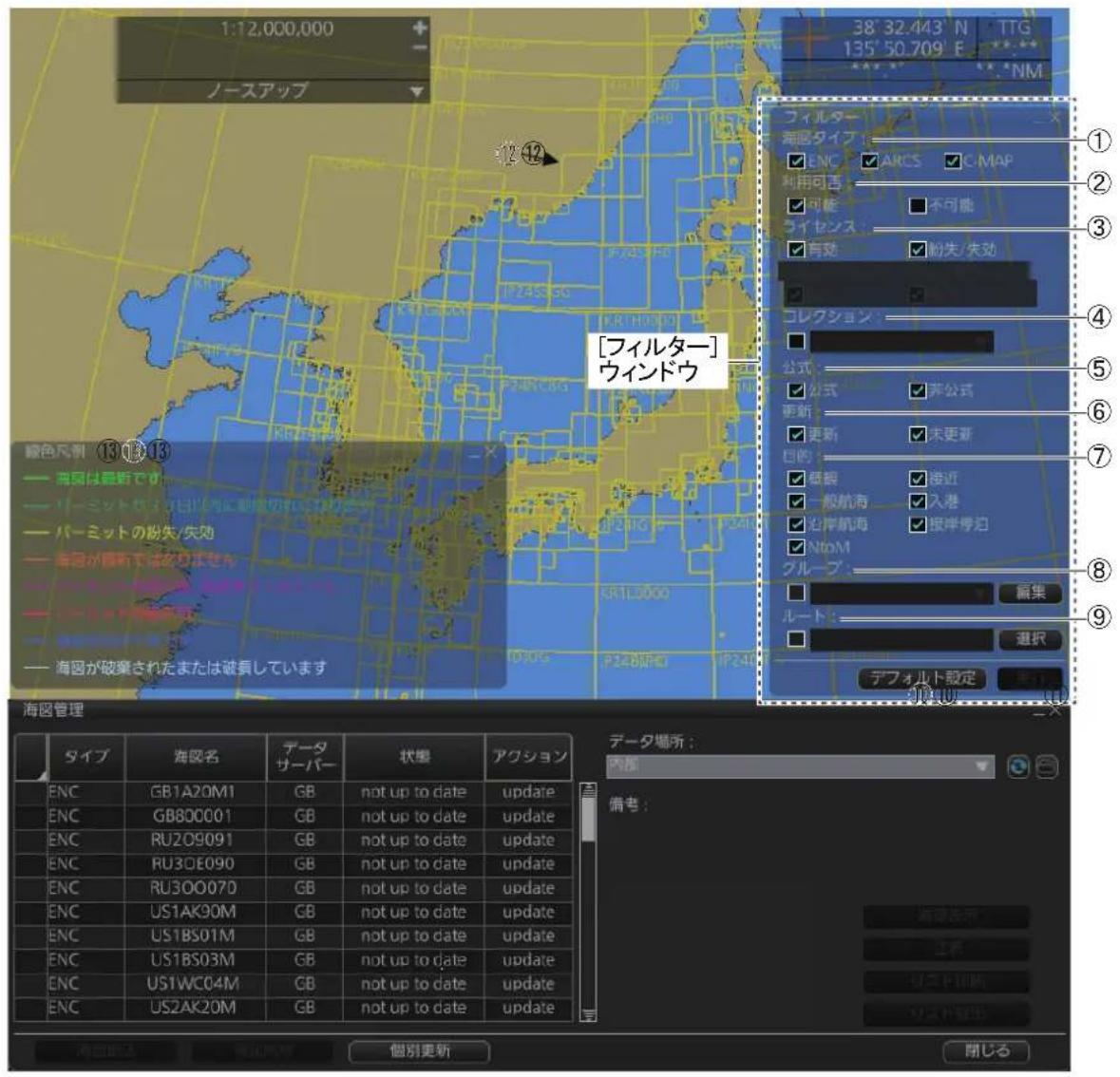The width and height of the screenshot is (1120, 1077).
Task: Select chart row US1AK90M
Action: click(x=293, y=912)
